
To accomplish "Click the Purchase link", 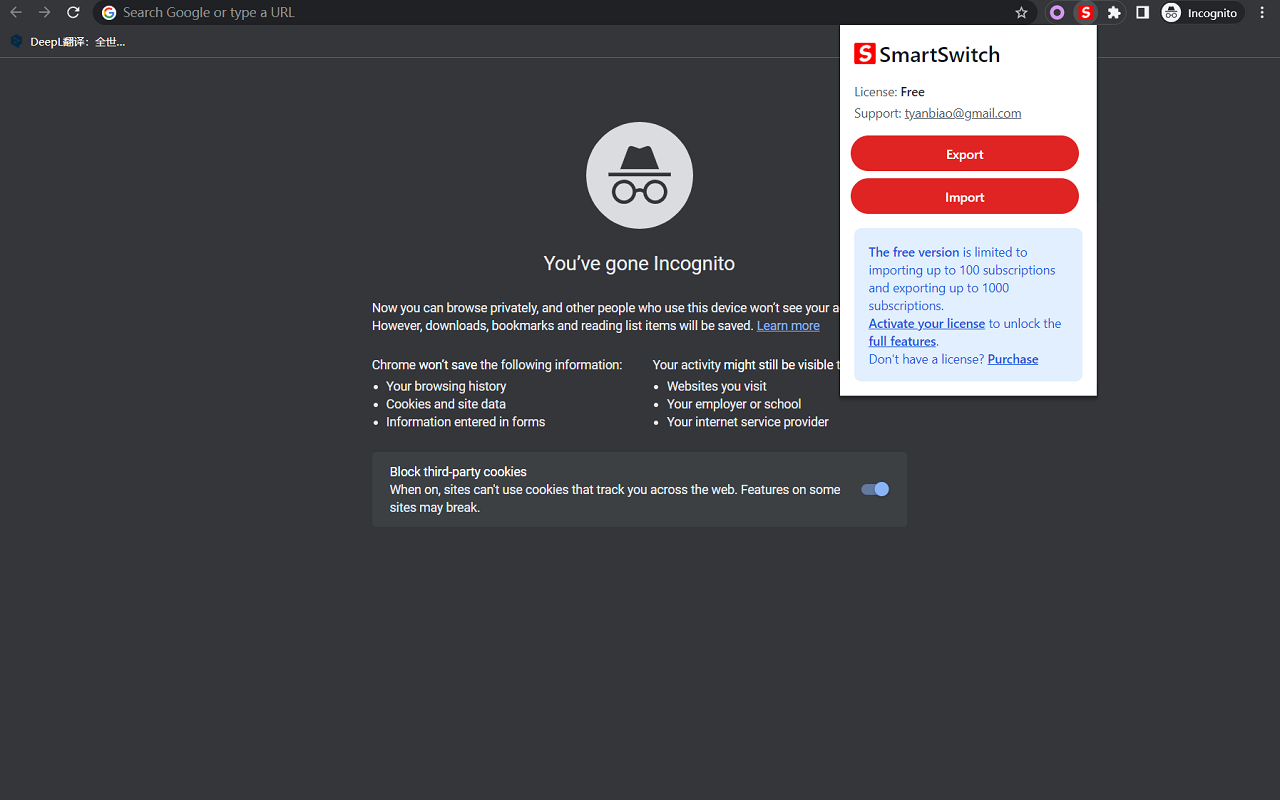I will (1013, 360).
